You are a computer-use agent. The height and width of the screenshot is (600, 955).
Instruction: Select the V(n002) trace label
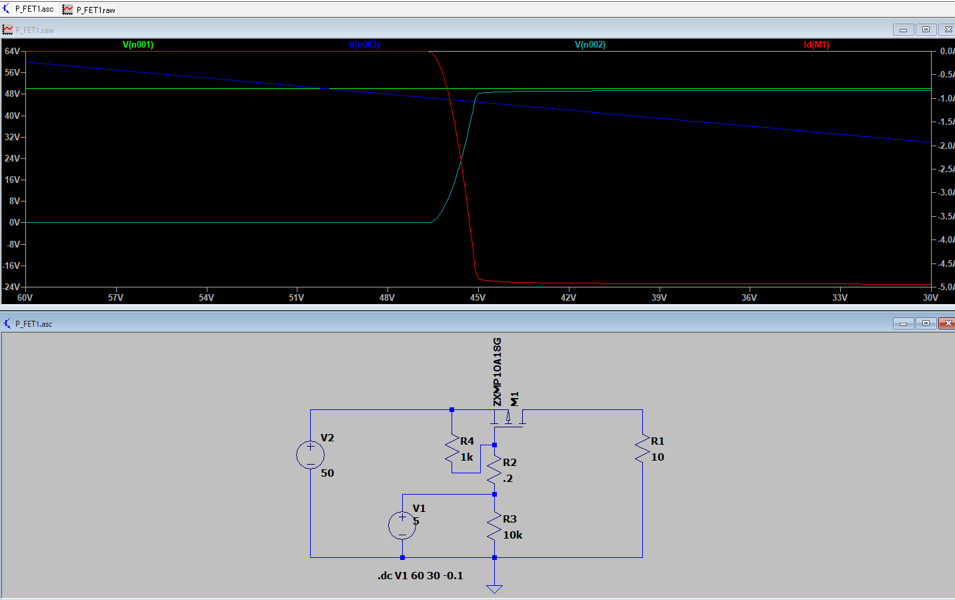click(590, 44)
